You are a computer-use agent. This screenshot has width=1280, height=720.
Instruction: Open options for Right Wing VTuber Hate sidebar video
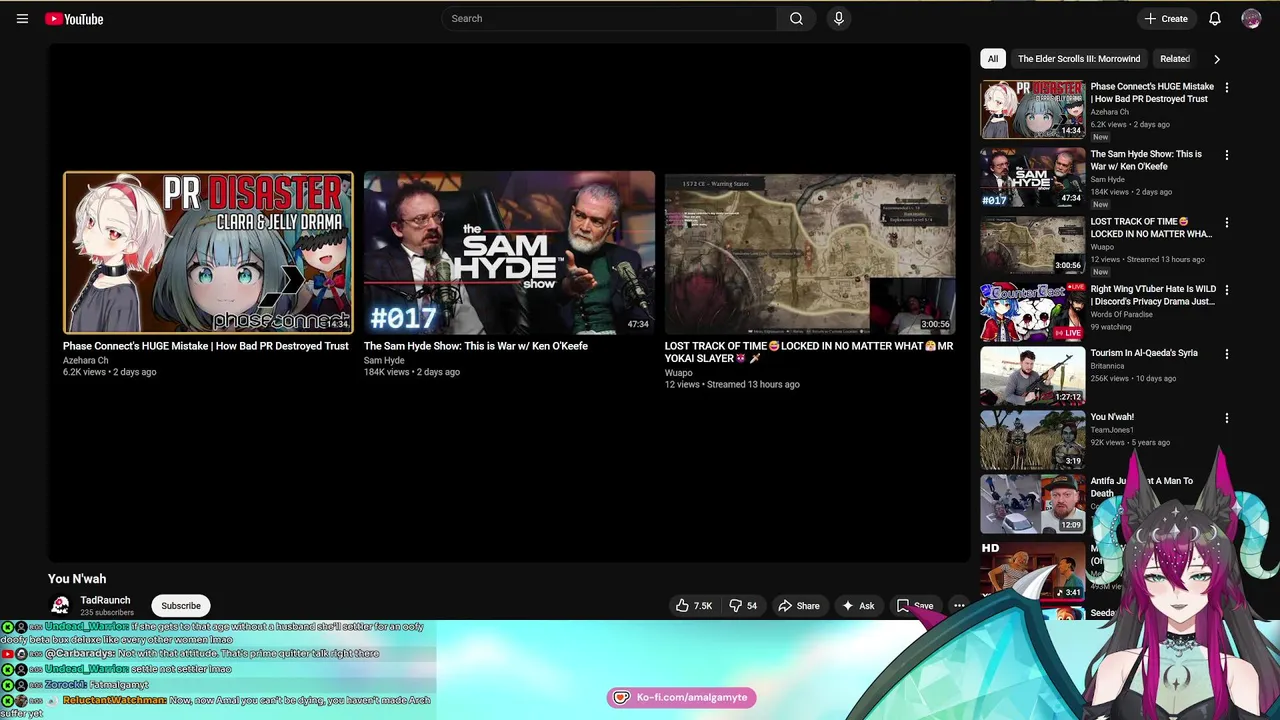click(x=1226, y=290)
